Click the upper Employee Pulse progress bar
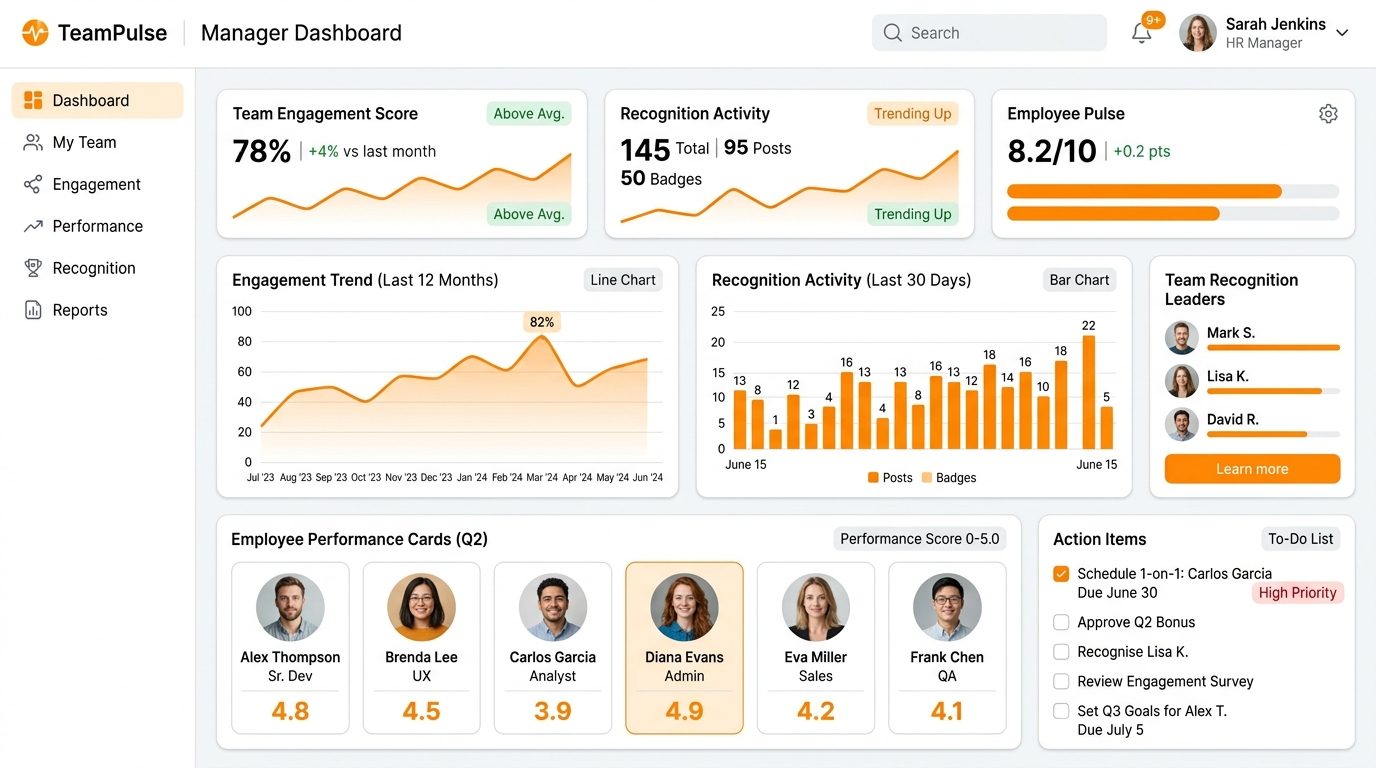 pyautogui.click(x=1173, y=191)
